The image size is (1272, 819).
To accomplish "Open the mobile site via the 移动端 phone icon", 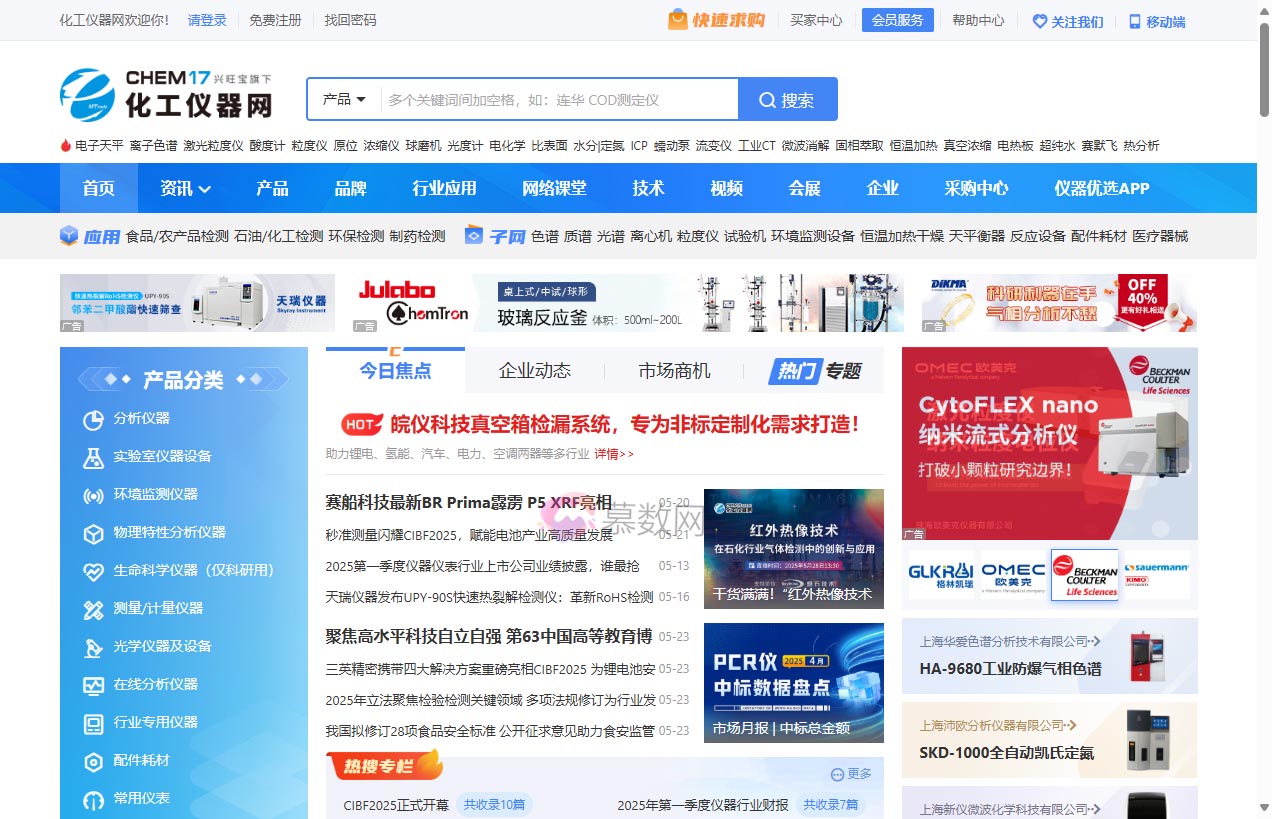I will coord(1133,20).
